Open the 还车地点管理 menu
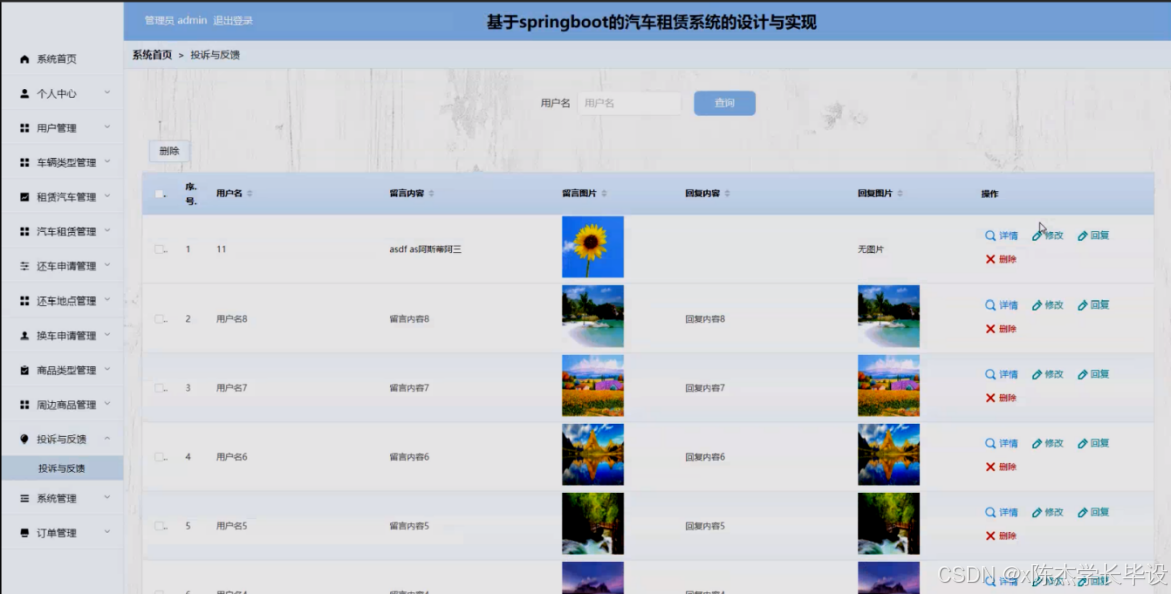 coord(62,300)
